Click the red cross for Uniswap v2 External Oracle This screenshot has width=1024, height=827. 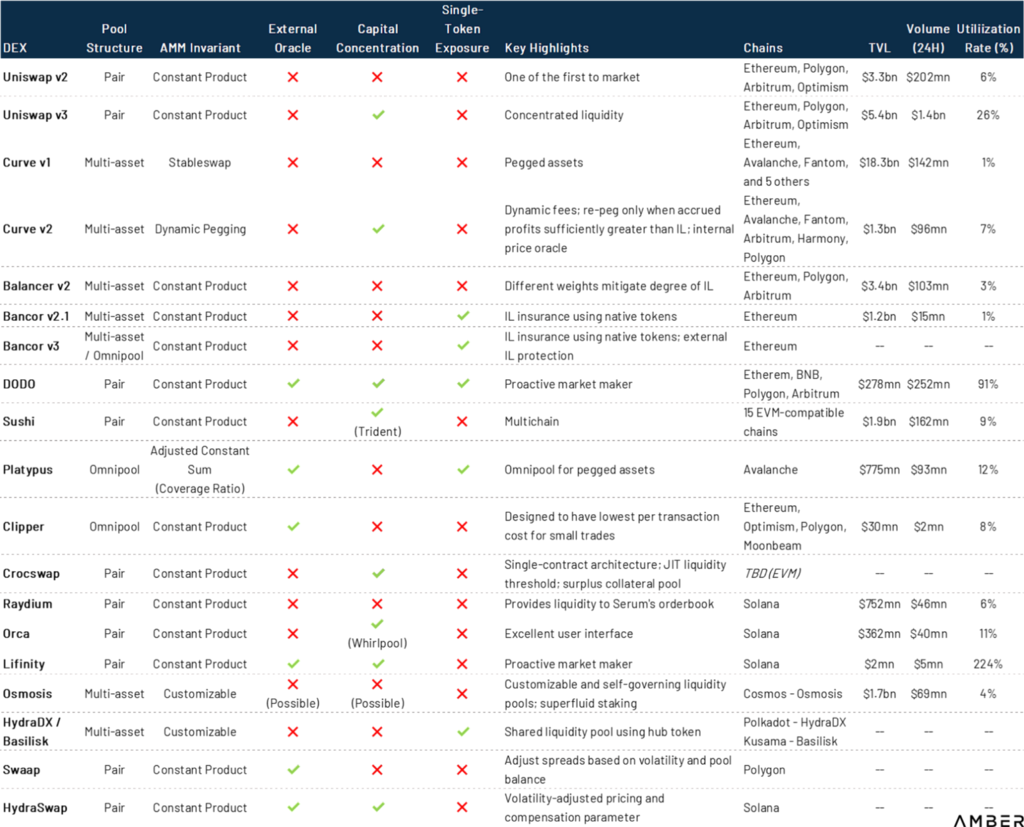293,77
